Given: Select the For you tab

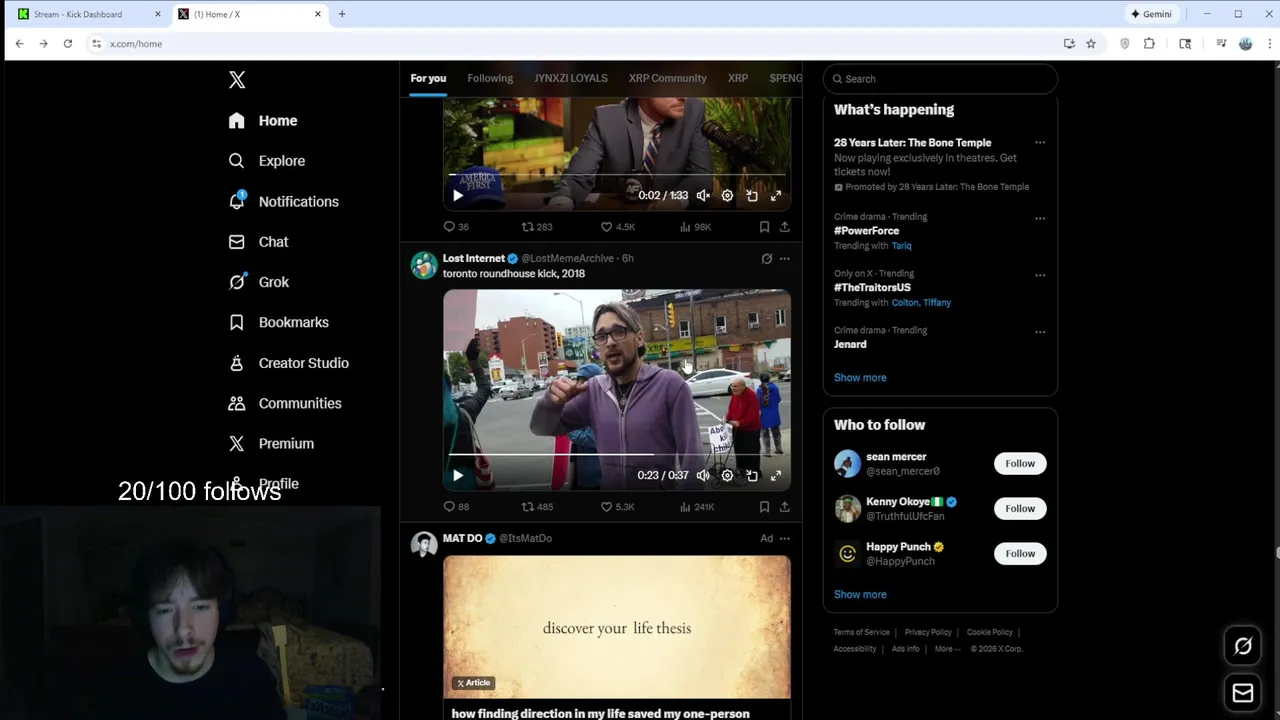Looking at the screenshot, I should coord(428,78).
